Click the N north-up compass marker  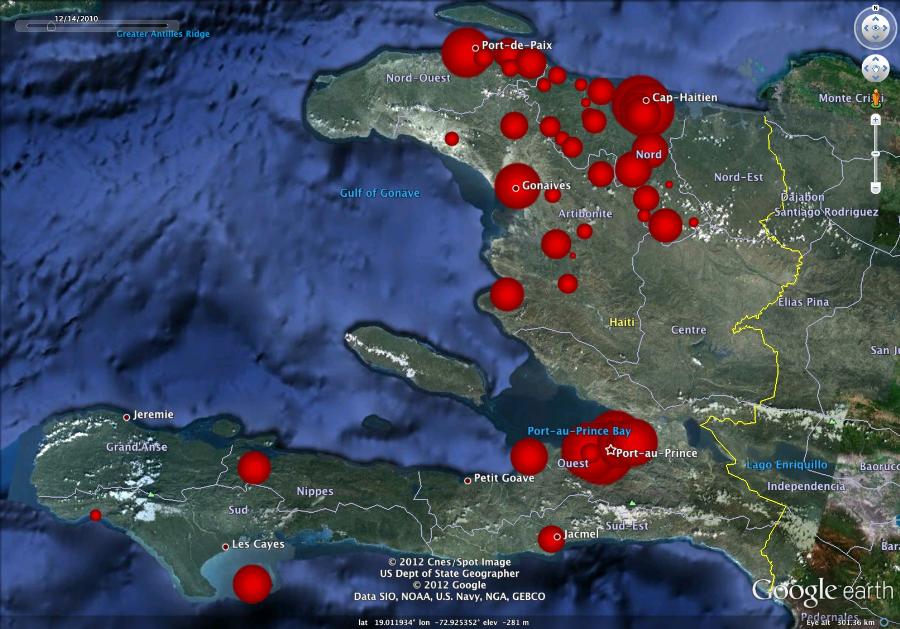coord(875,8)
